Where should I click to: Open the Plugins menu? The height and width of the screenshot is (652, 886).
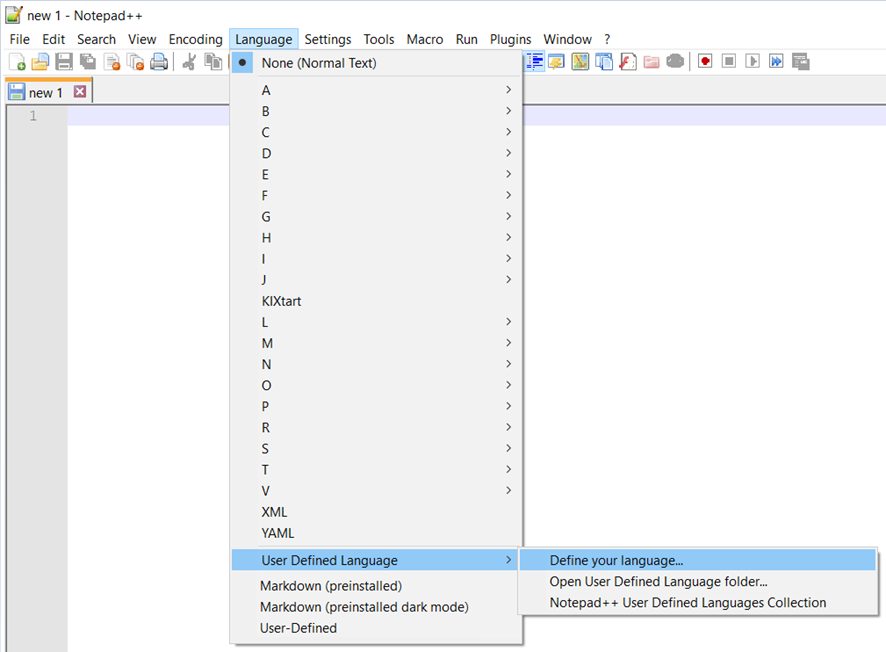pyautogui.click(x=510, y=39)
